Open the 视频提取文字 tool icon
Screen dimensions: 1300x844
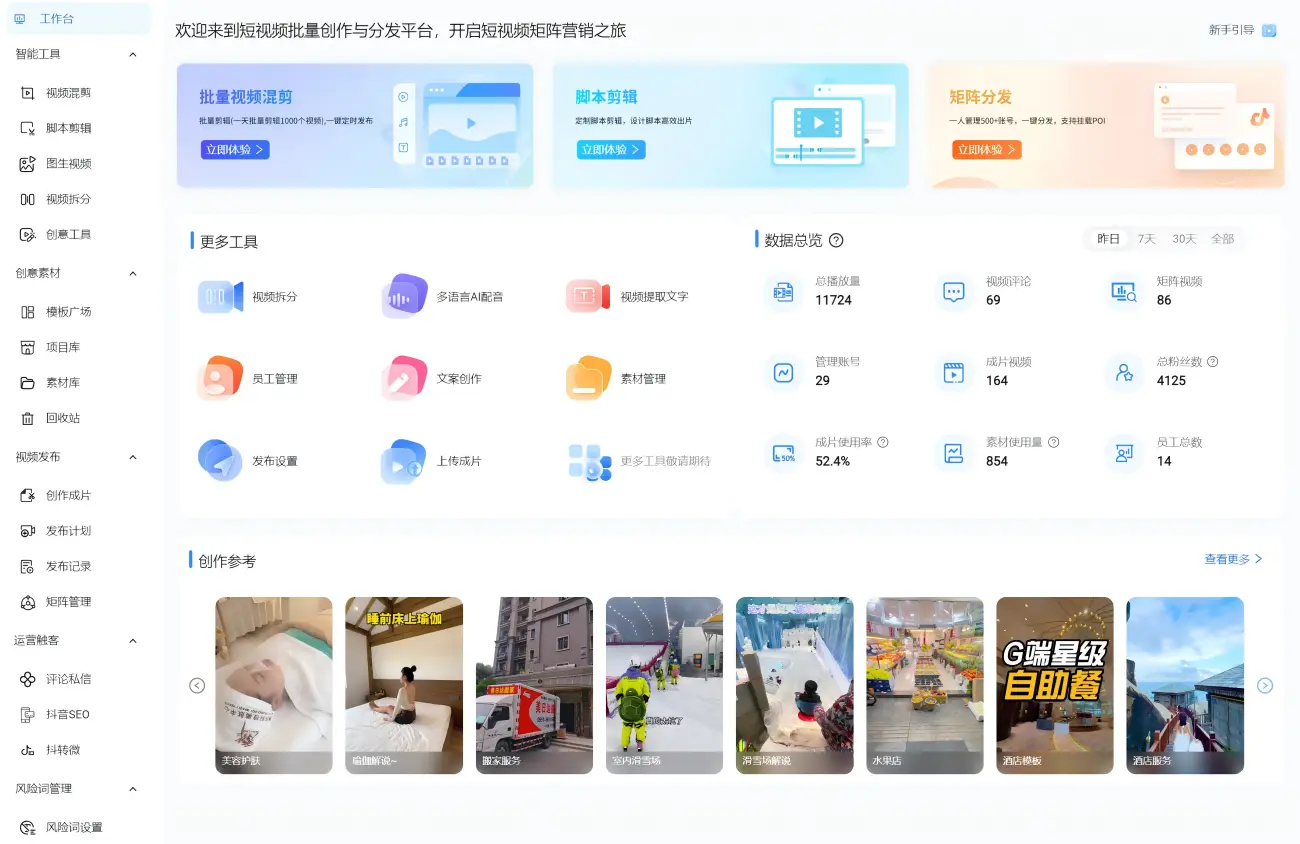588,297
